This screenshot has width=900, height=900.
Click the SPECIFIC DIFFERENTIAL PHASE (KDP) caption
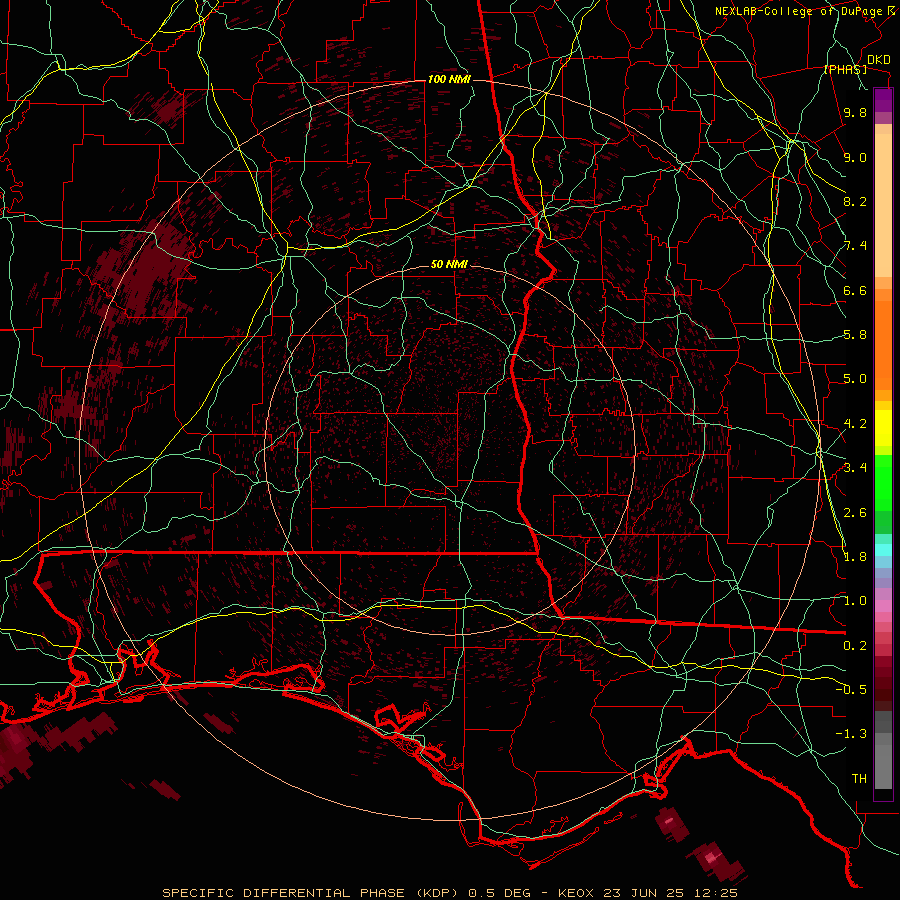point(312,893)
